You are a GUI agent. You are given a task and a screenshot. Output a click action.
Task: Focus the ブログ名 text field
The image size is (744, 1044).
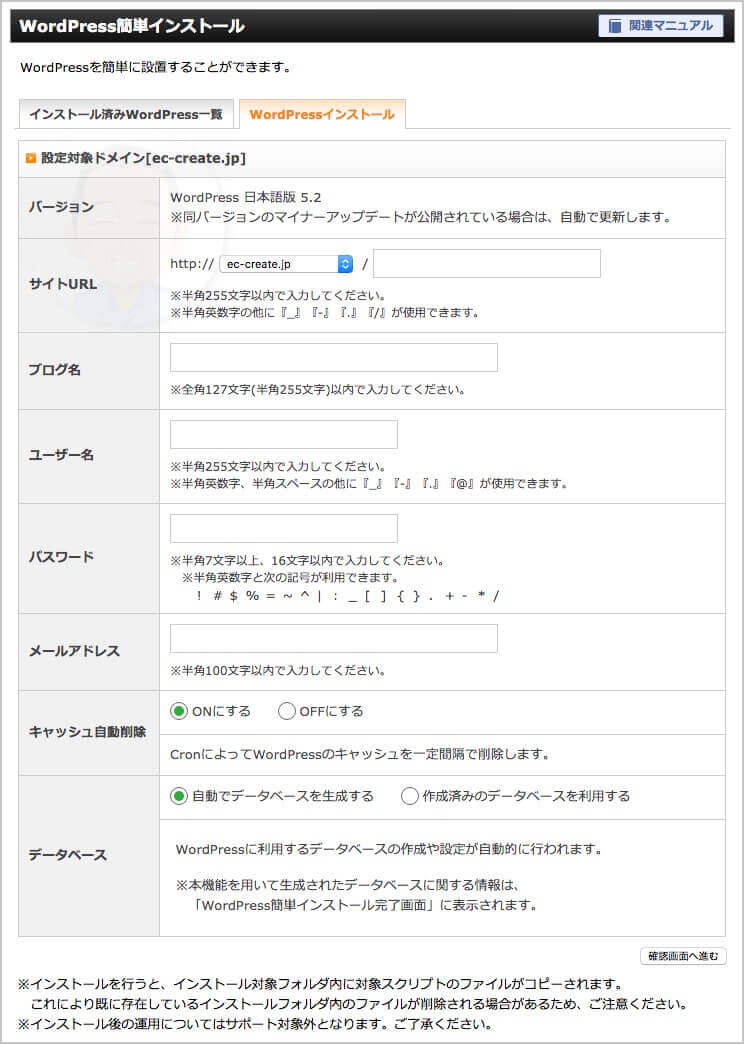click(x=334, y=358)
